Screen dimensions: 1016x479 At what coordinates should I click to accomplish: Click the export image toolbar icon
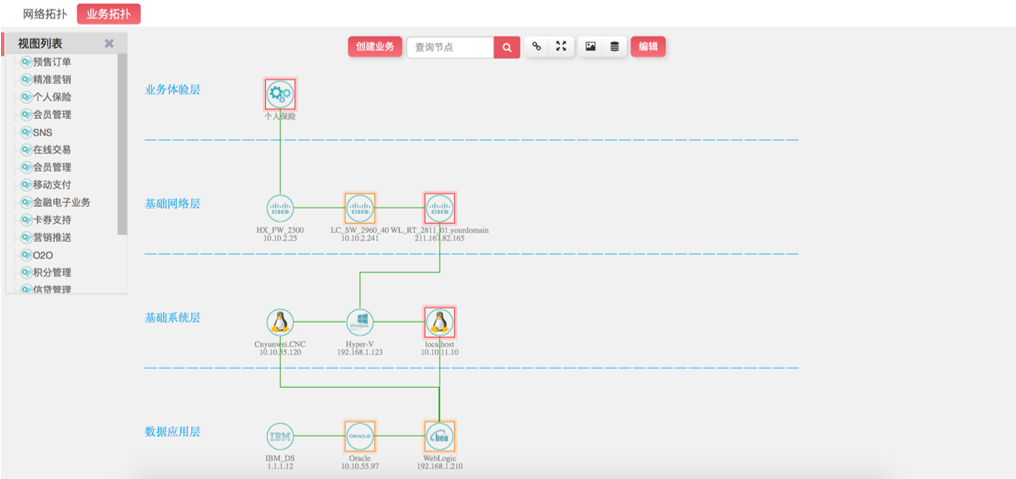[590, 46]
